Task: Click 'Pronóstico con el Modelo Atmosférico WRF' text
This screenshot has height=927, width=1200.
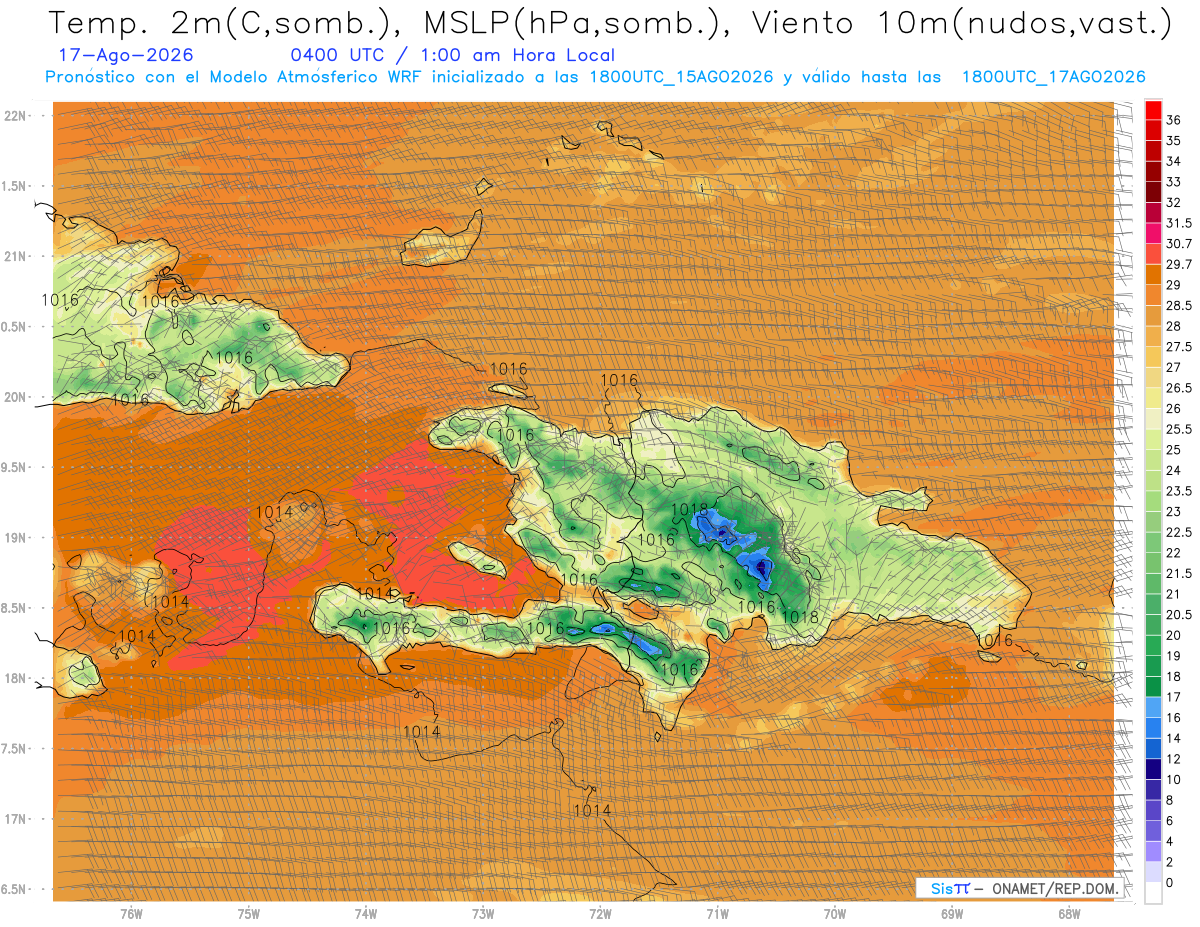Action: [236, 77]
